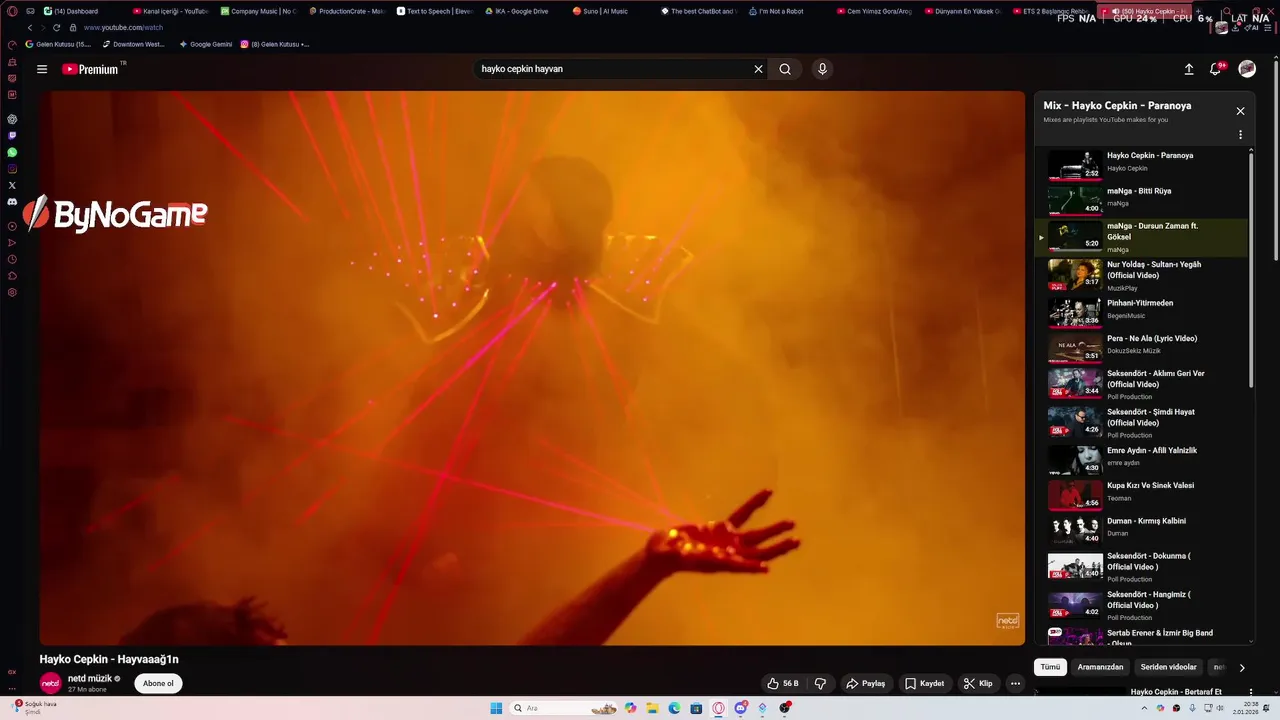The height and width of the screenshot is (720, 1280).
Task: Click the Klip clip button
Action: (978, 683)
